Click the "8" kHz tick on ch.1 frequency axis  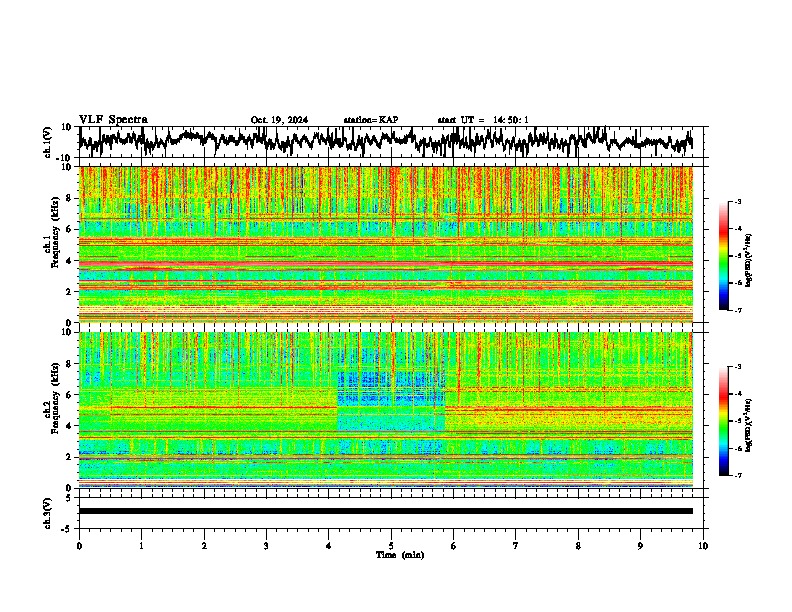point(70,198)
